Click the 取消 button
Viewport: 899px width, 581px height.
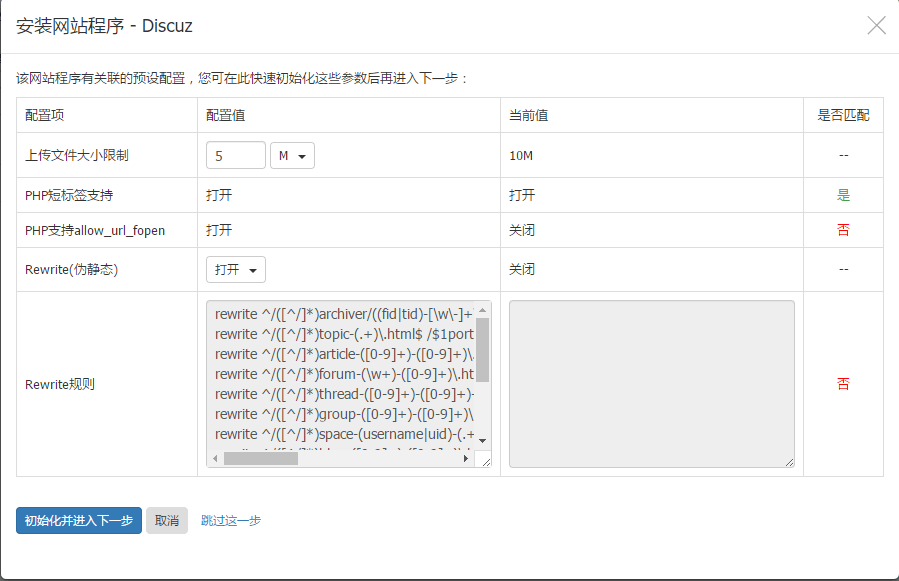point(167,521)
